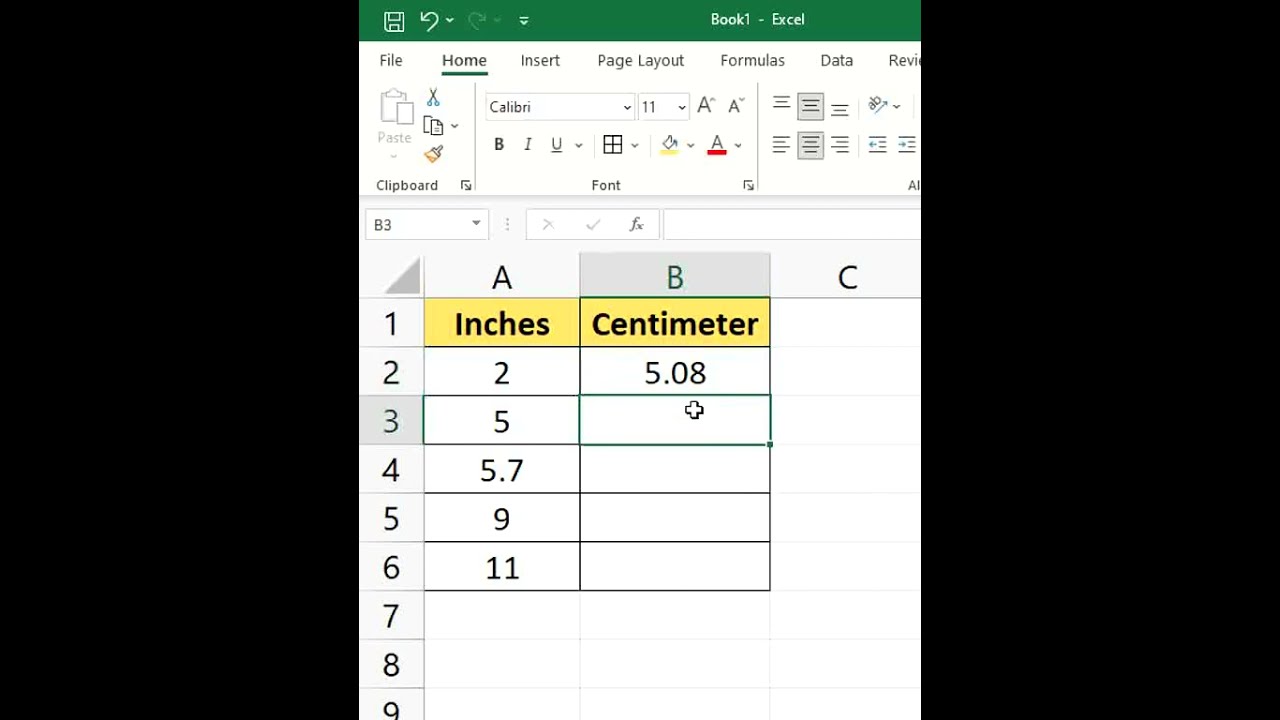Open Clipboard pane dialog launcher
This screenshot has height=720, width=1280.
466,185
